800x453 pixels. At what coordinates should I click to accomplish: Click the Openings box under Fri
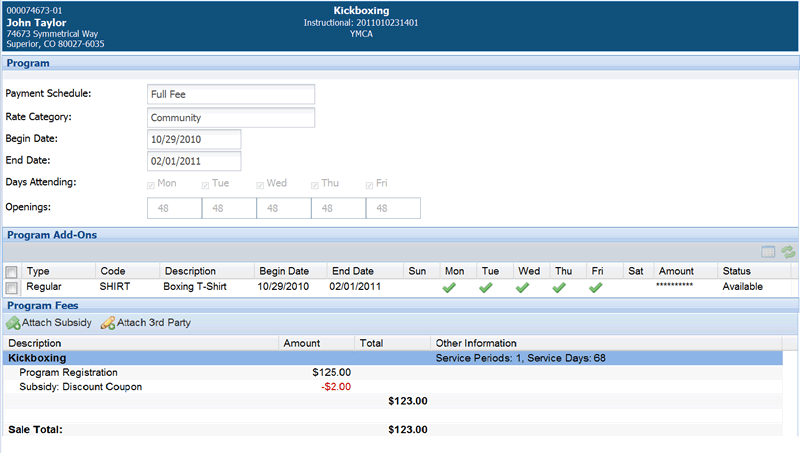tap(393, 208)
